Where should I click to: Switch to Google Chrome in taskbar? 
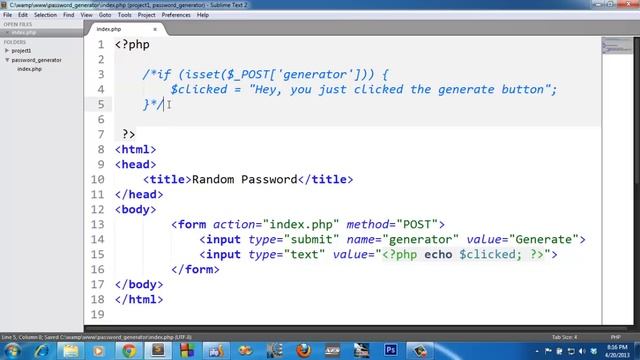coord(129,351)
